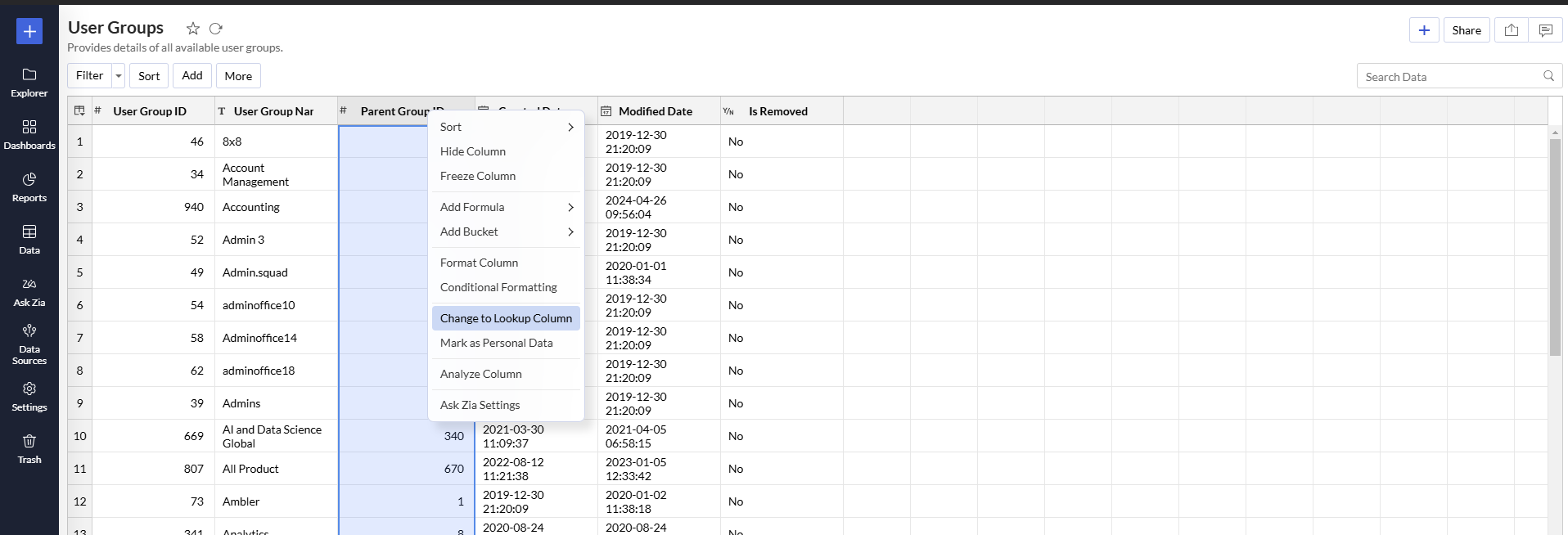Image resolution: width=1568 pixels, height=535 pixels.
Task: Open the Trash in the sidebar
Action: pos(29,448)
